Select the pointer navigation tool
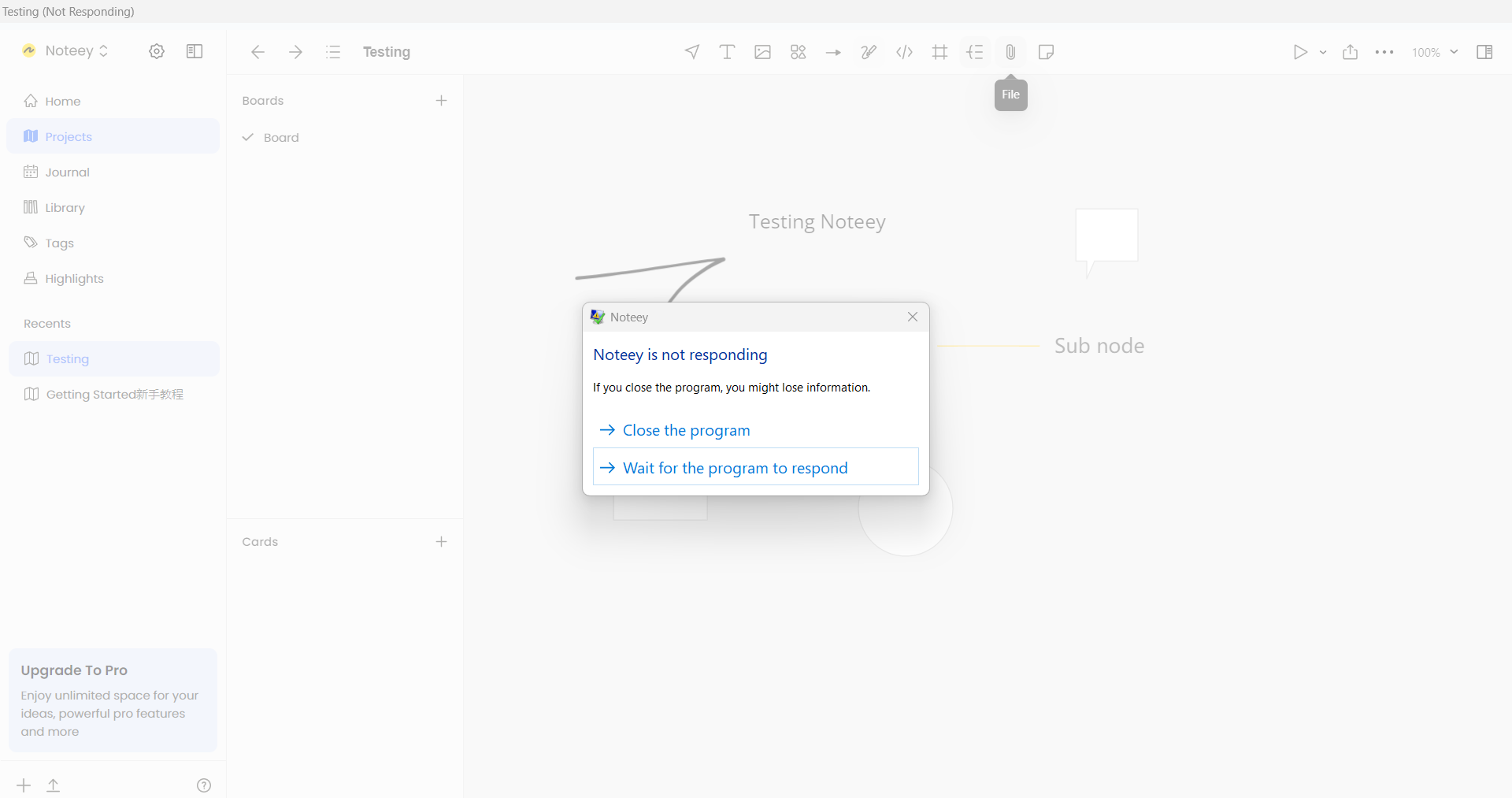This screenshot has height=798, width=1512. coord(692,52)
